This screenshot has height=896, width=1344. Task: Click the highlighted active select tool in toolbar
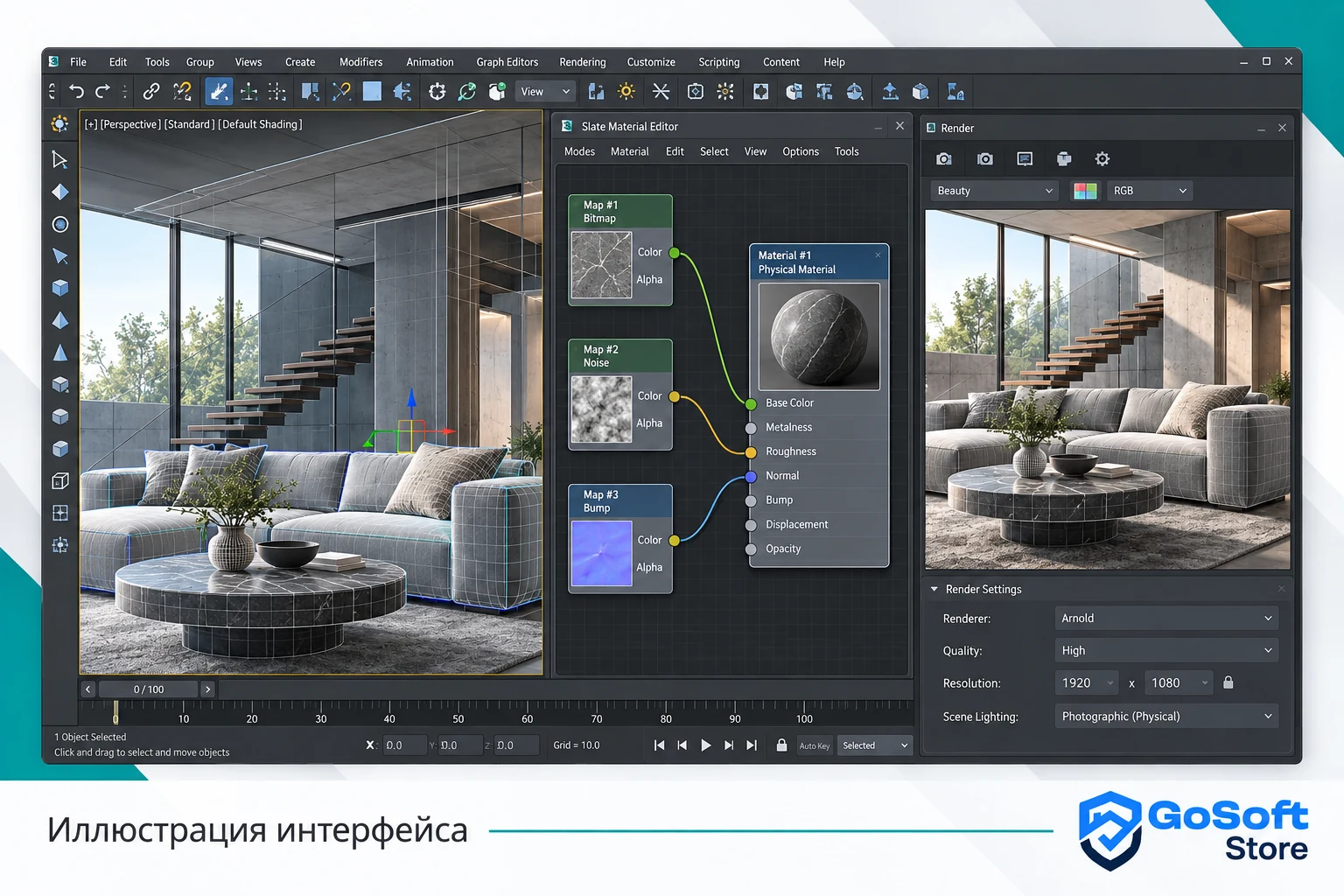219,91
